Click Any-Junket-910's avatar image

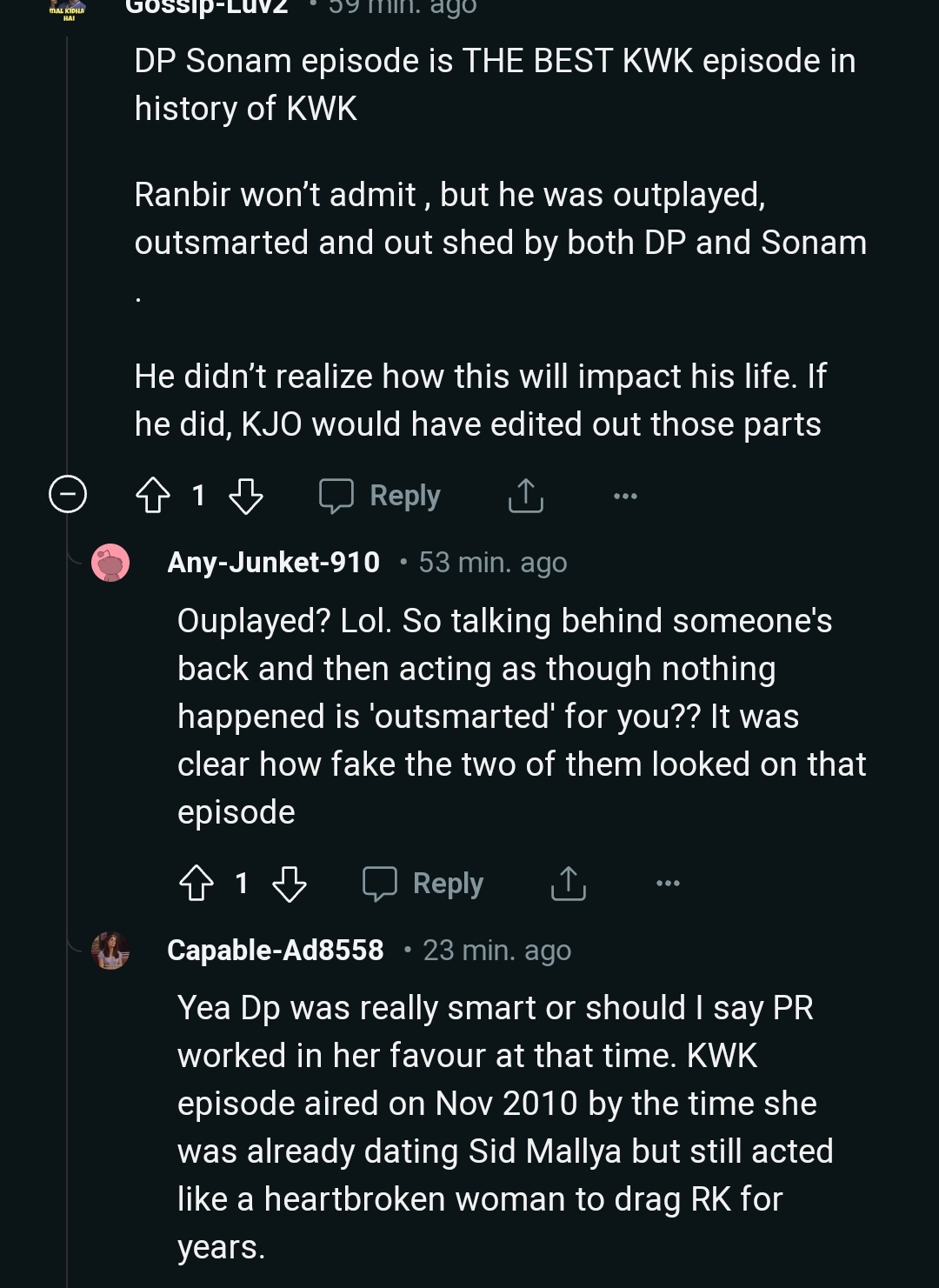tap(111, 563)
